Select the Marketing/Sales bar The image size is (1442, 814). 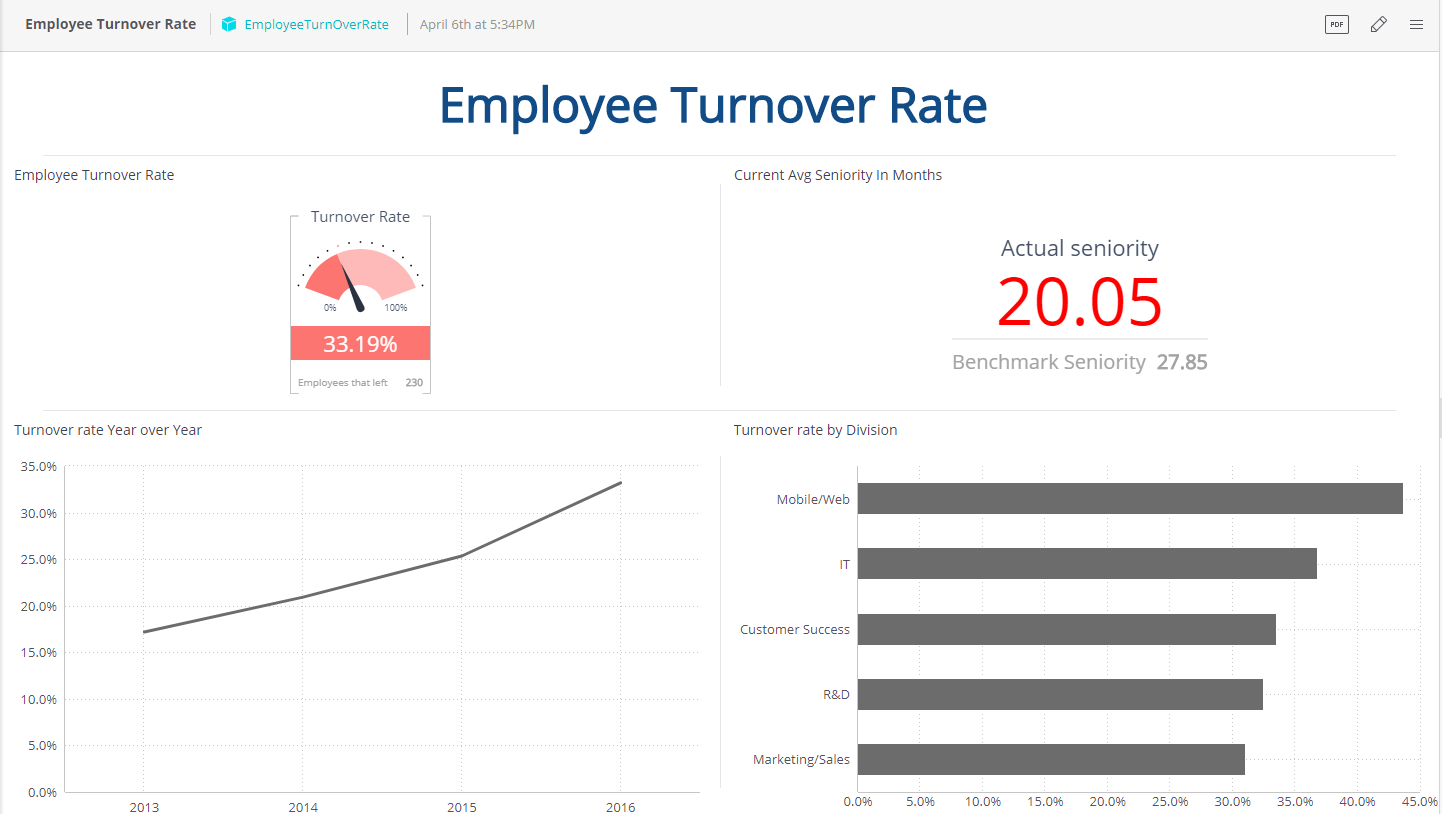click(1050, 759)
